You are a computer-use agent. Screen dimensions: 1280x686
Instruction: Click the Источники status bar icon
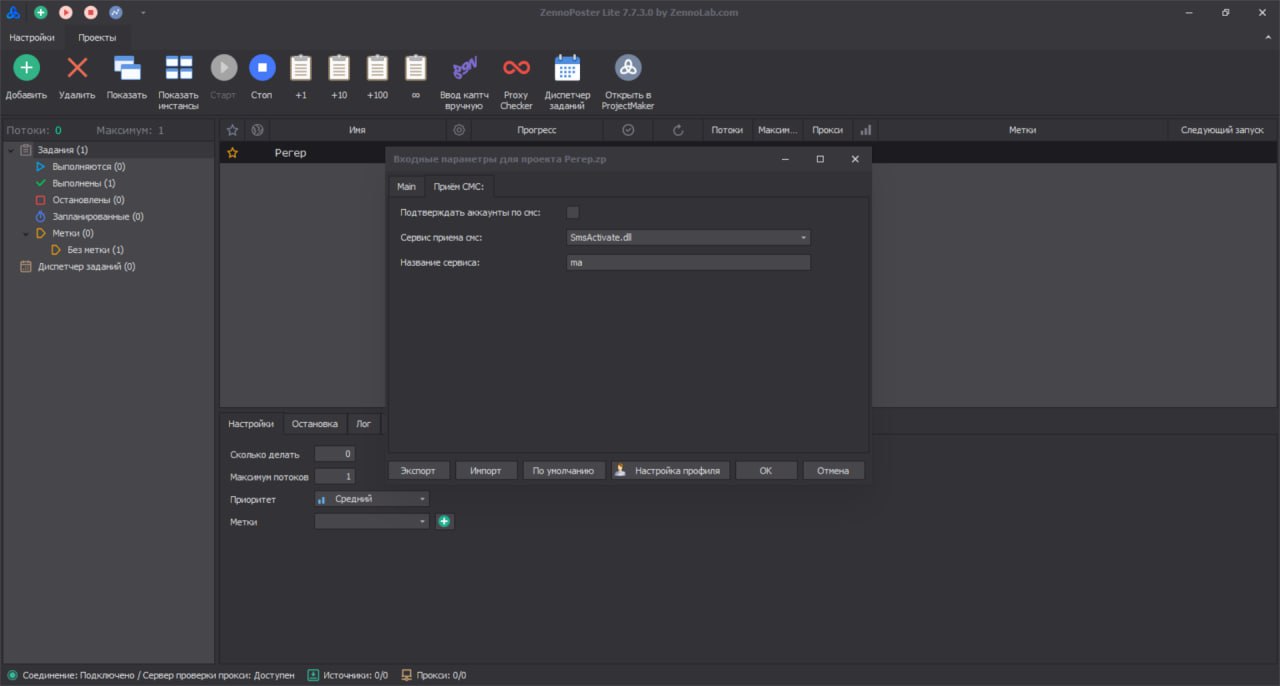pyautogui.click(x=313, y=675)
